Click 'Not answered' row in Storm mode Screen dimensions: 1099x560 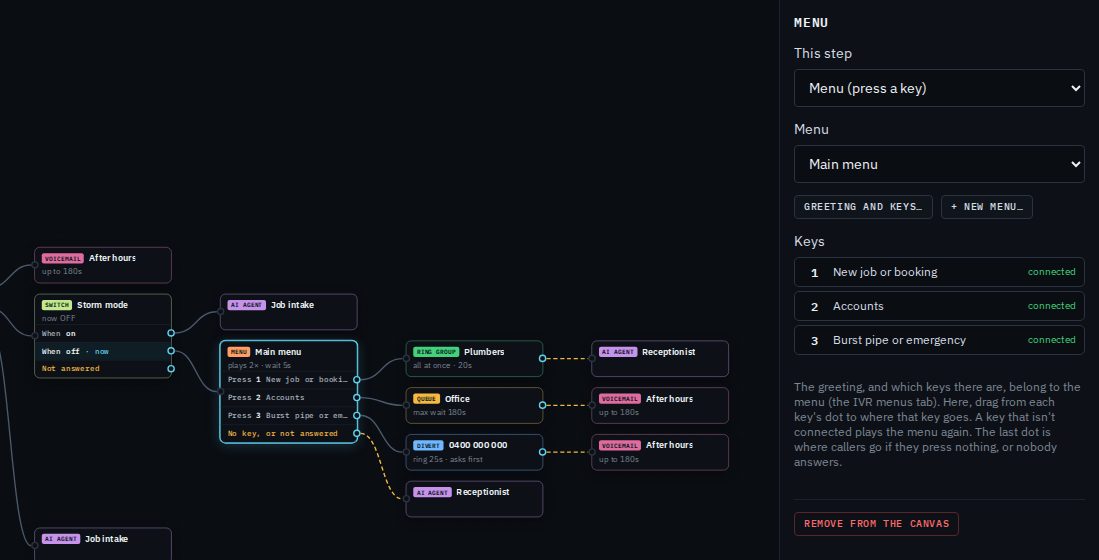pyautogui.click(x=102, y=369)
